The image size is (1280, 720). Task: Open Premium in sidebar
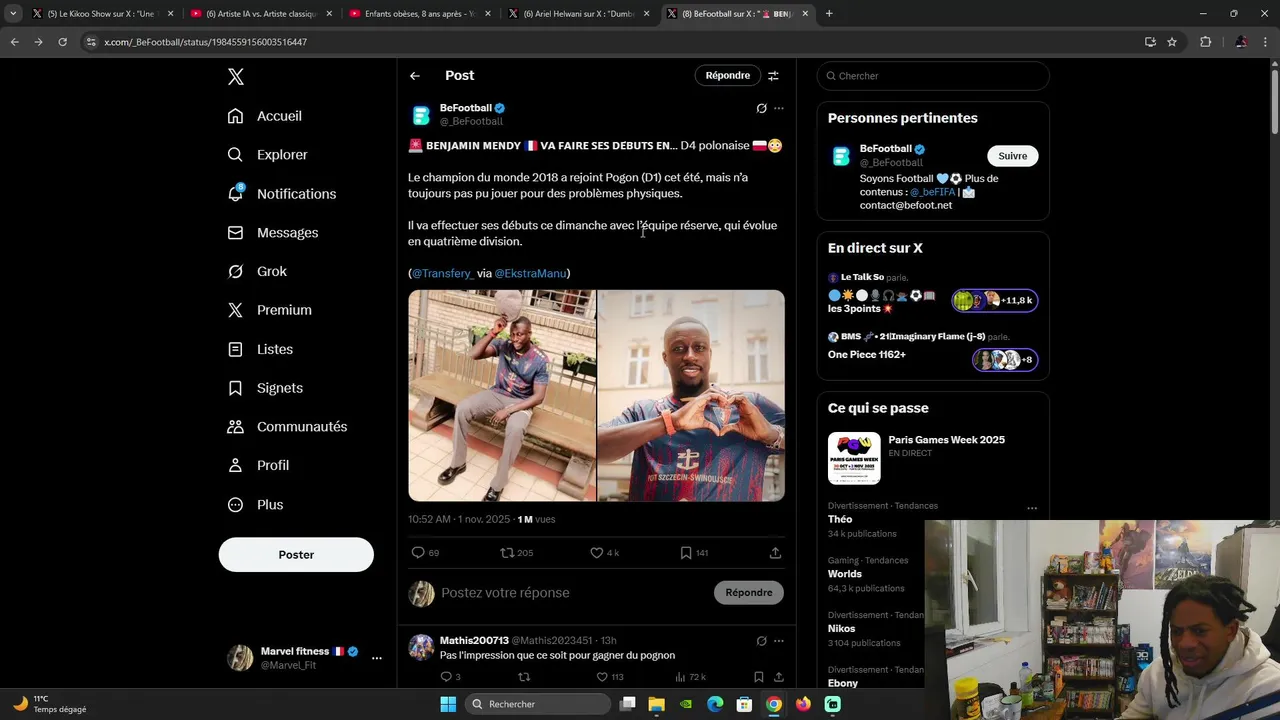(270, 310)
